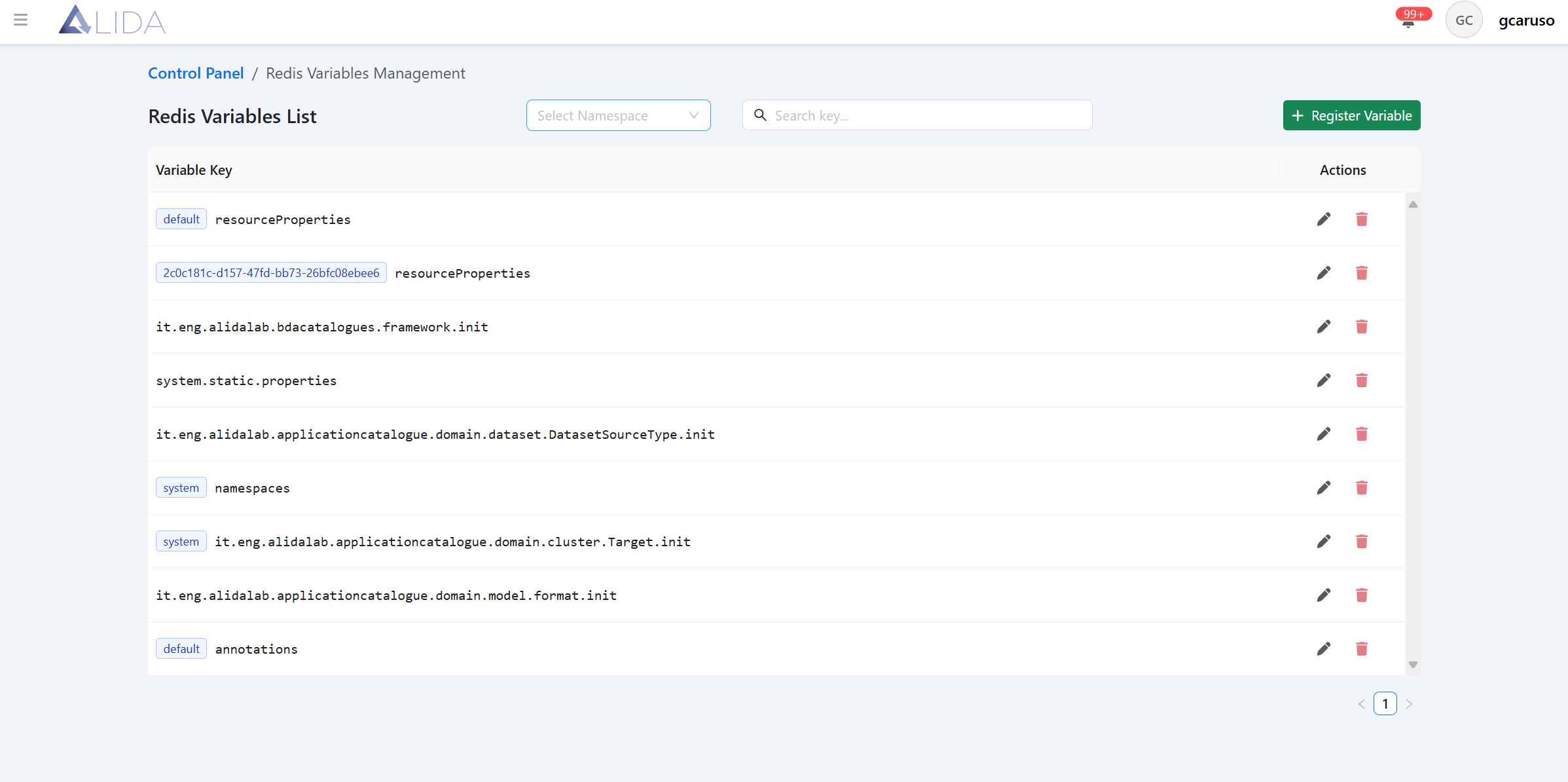Edit default resourceProperties variable
This screenshot has width=1568, height=782.
tap(1324, 219)
